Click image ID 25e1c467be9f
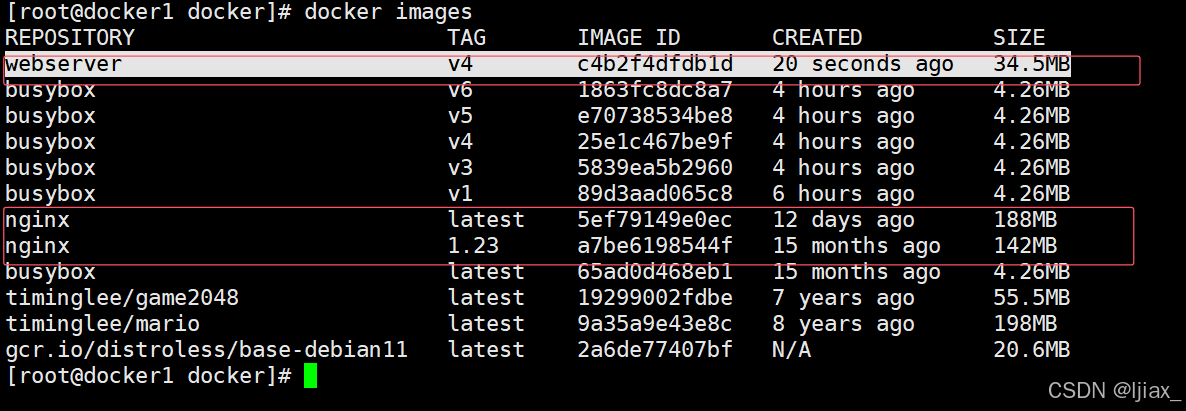1186x411 pixels. [655, 142]
